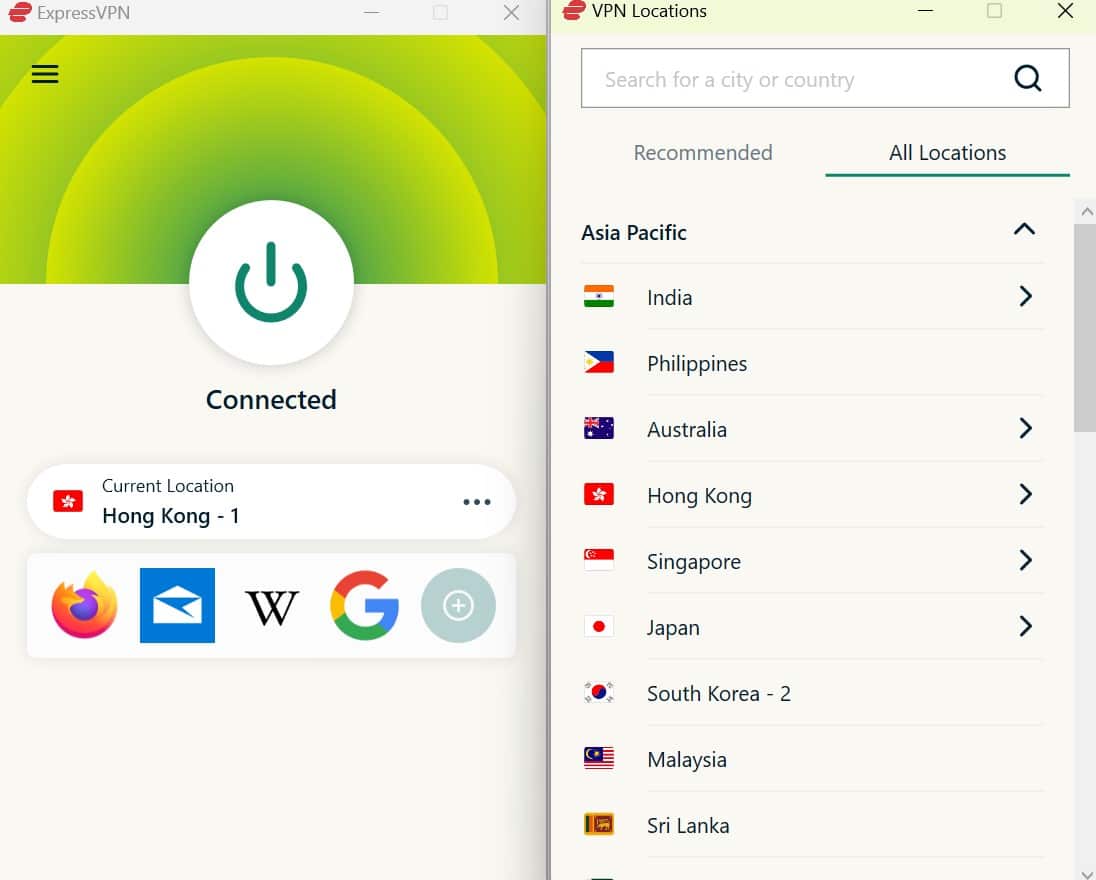
Task: Toggle the VPN power button
Action: click(x=271, y=282)
